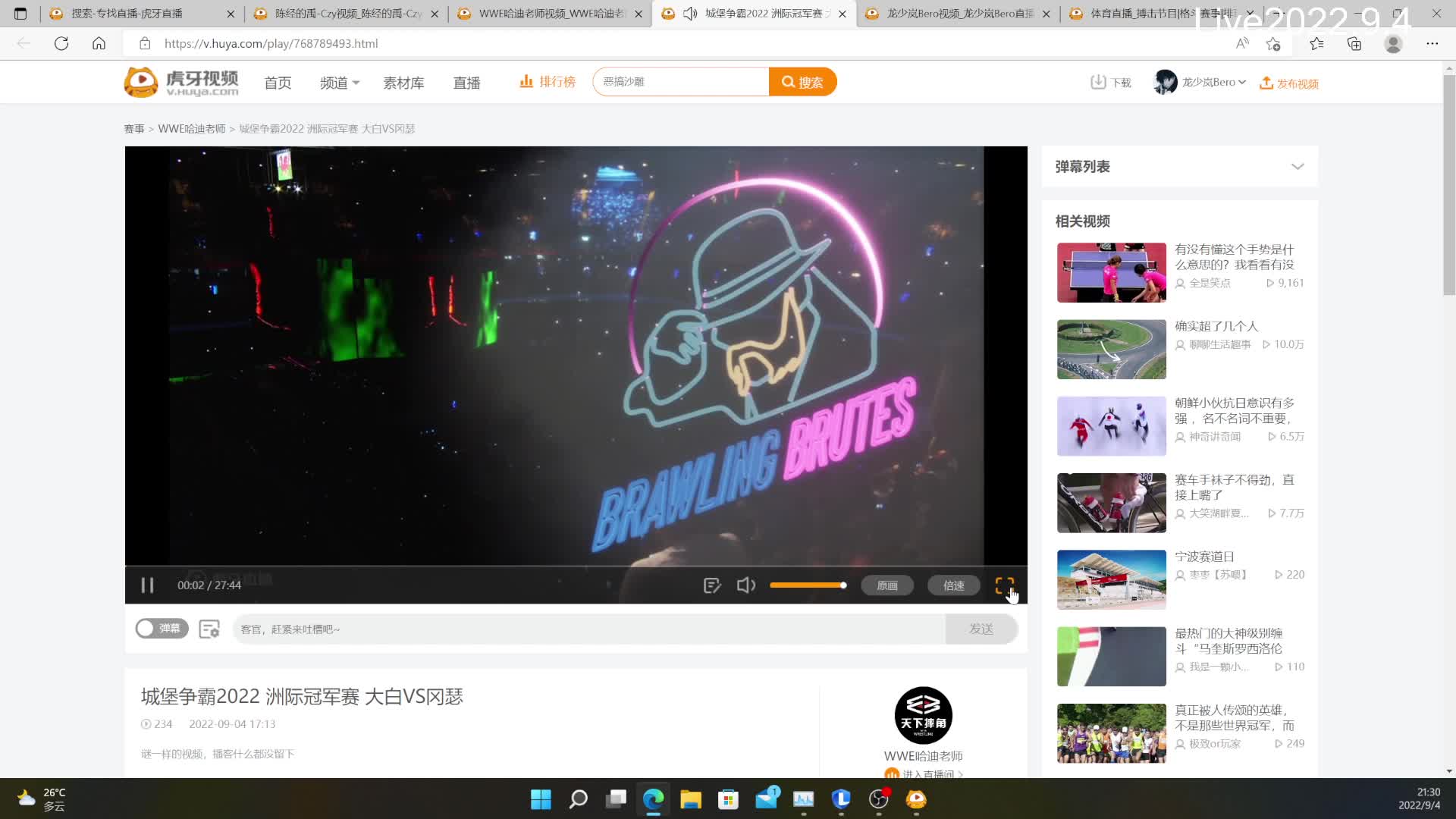Refresh the browser page
The image size is (1456, 819).
click(x=61, y=43)
